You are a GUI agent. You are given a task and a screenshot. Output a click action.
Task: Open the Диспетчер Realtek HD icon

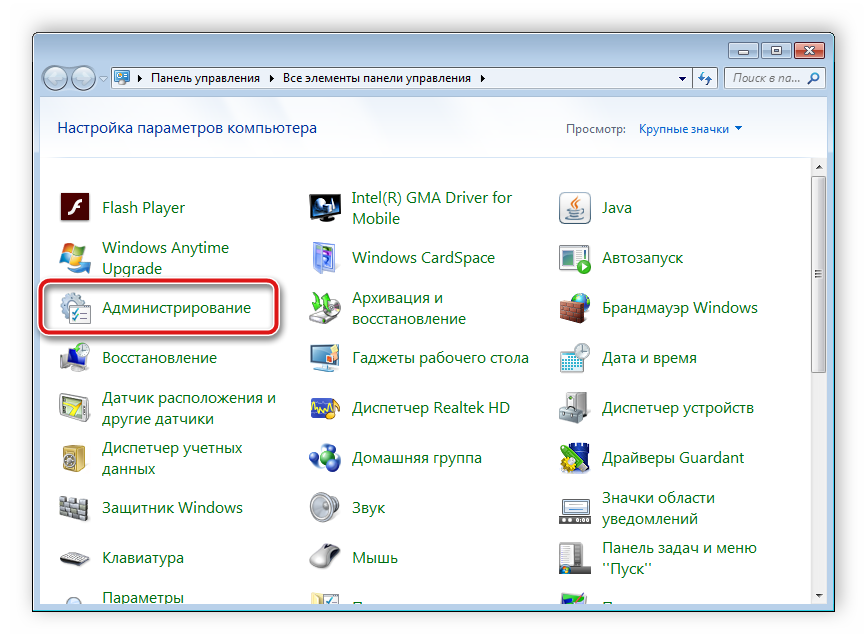point(325,408)
